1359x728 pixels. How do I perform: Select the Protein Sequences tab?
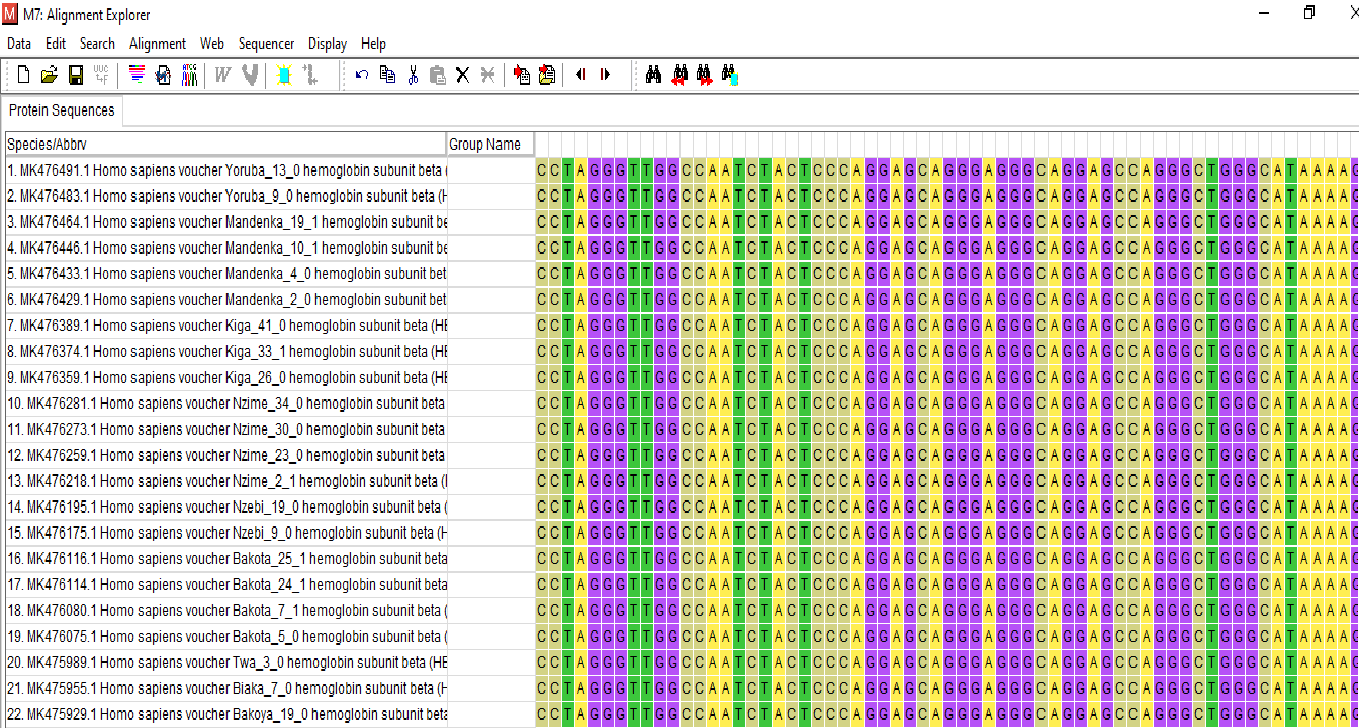coord(62,111)
